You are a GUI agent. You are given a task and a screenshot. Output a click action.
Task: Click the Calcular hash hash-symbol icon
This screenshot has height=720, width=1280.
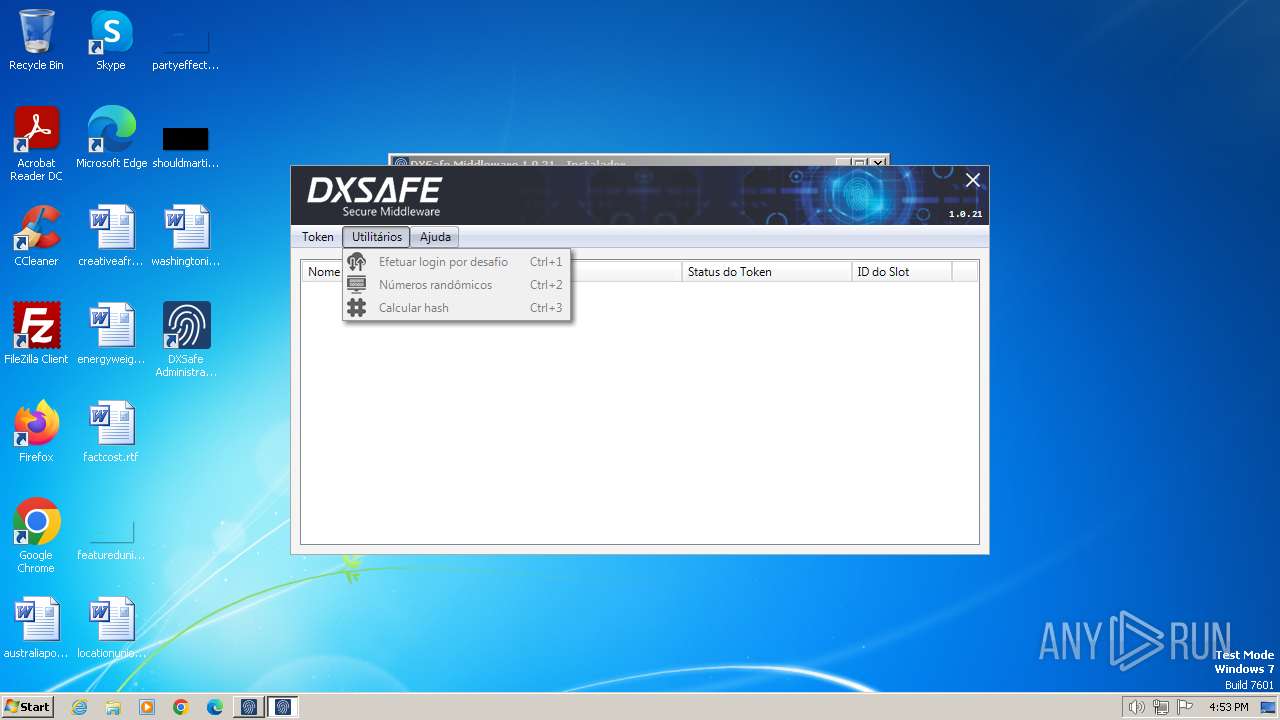coord(357,308)
